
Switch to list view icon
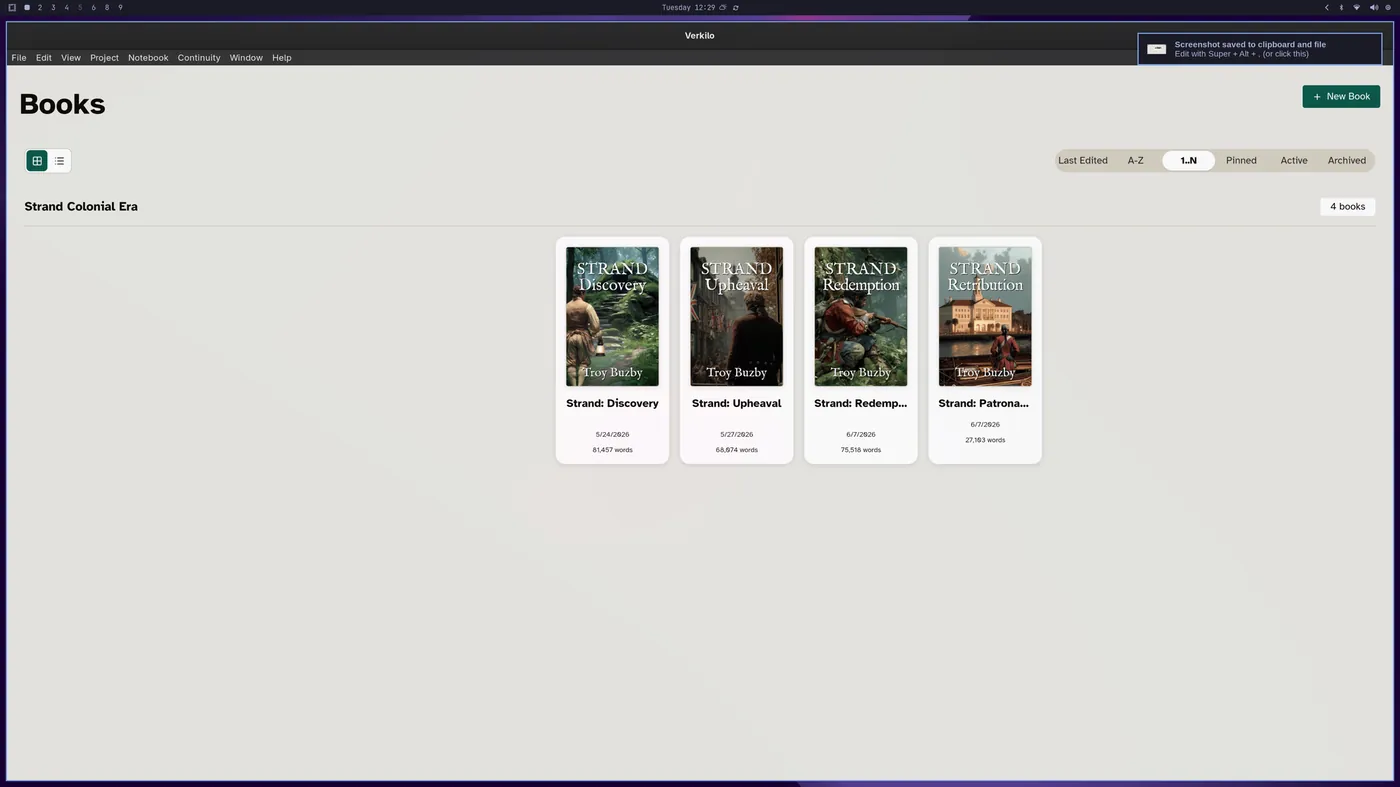point(60,161)
